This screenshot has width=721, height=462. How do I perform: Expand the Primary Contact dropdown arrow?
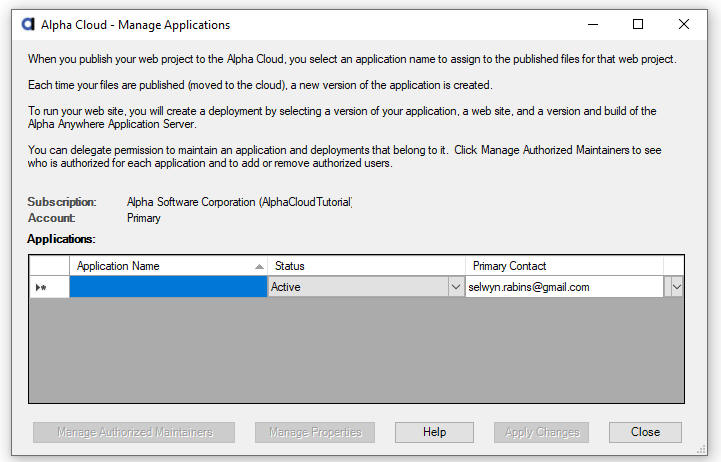tap(676, 287)
